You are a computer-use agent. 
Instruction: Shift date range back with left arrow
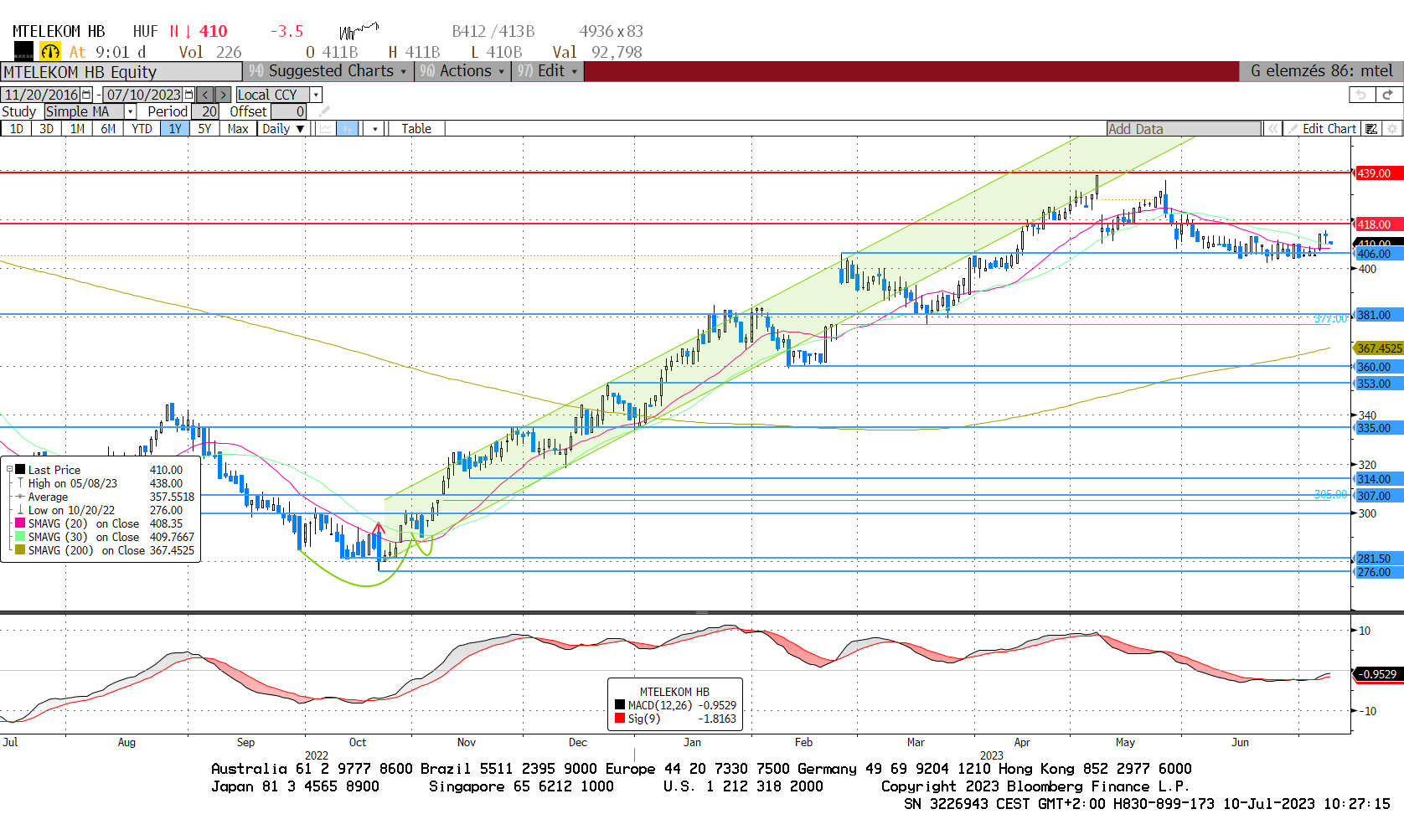(205, 95)
